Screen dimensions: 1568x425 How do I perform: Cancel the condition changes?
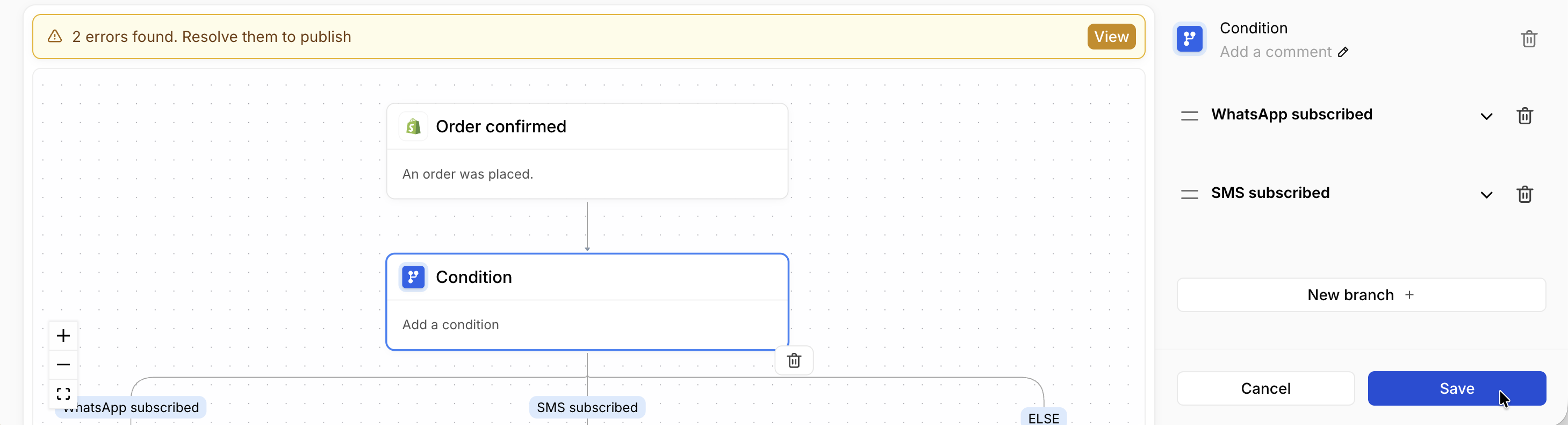(1265, 388)
